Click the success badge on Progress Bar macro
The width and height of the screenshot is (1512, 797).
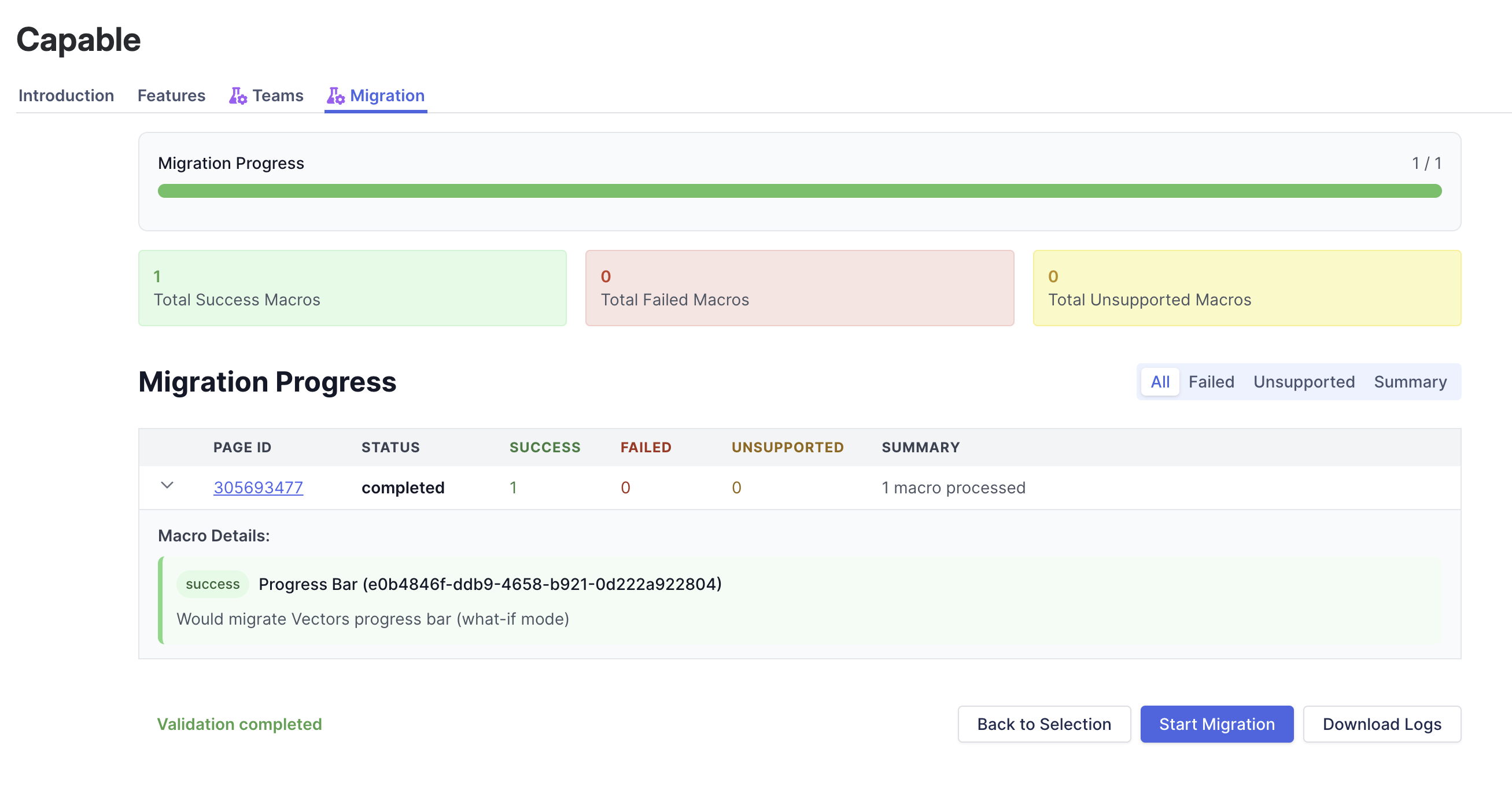(212, 585)
